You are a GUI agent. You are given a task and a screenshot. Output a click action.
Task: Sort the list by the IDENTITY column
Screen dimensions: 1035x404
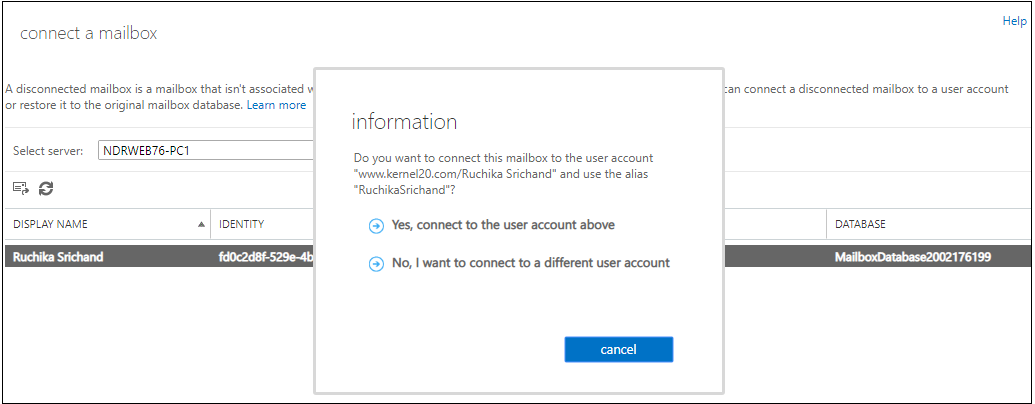coord(242,224)
